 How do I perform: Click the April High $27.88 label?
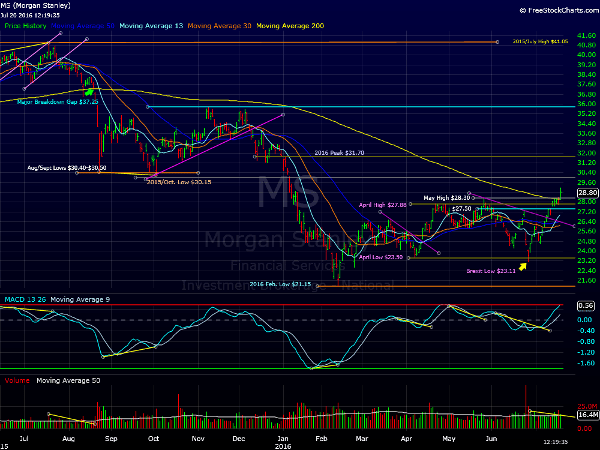(x=383, y=205)
